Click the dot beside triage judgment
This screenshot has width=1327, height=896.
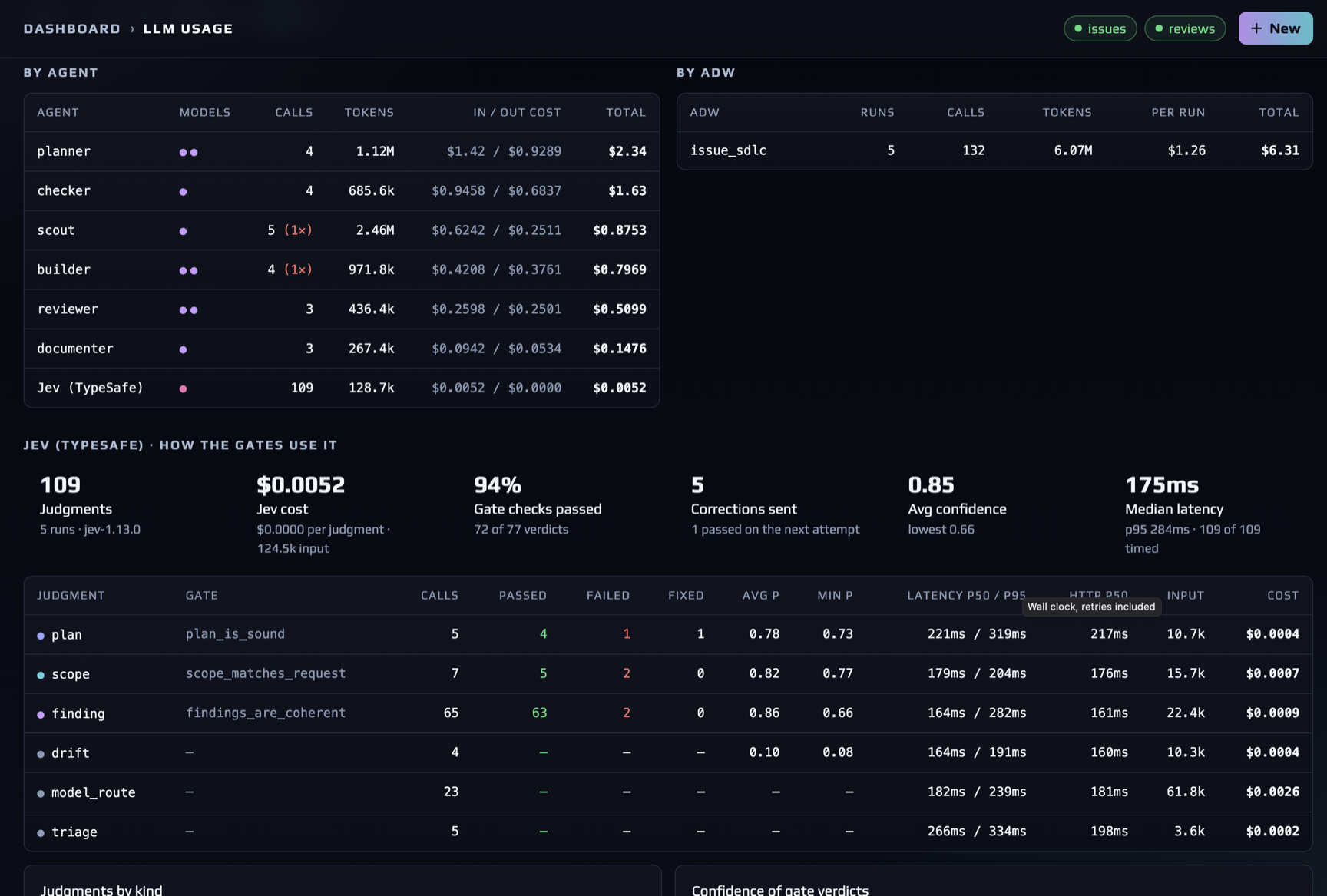point(41,833)
